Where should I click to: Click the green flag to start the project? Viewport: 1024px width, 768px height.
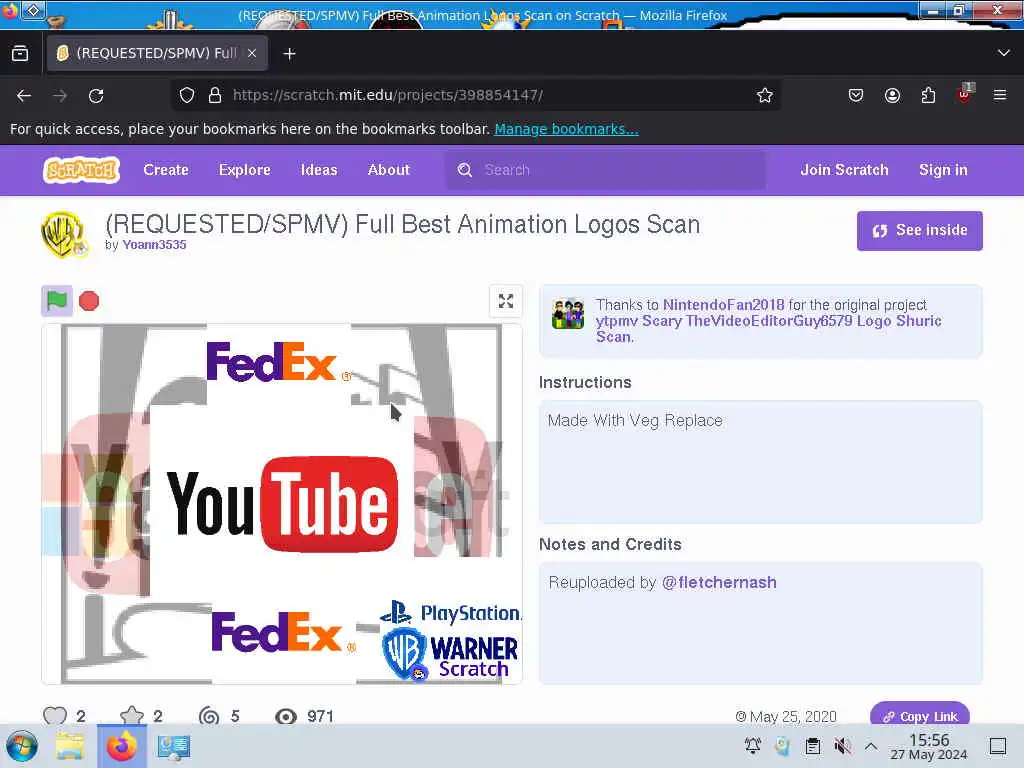[57, 301]
